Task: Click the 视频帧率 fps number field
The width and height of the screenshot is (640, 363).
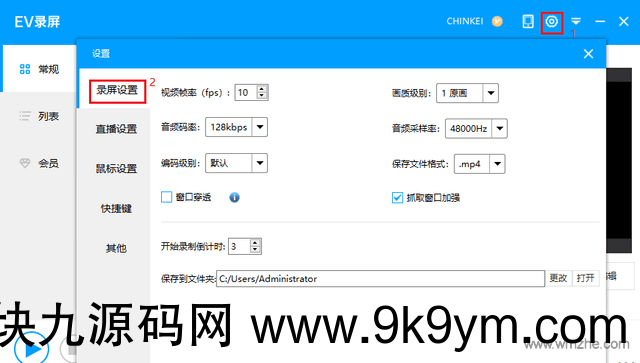Action: (x=246, y=92)
